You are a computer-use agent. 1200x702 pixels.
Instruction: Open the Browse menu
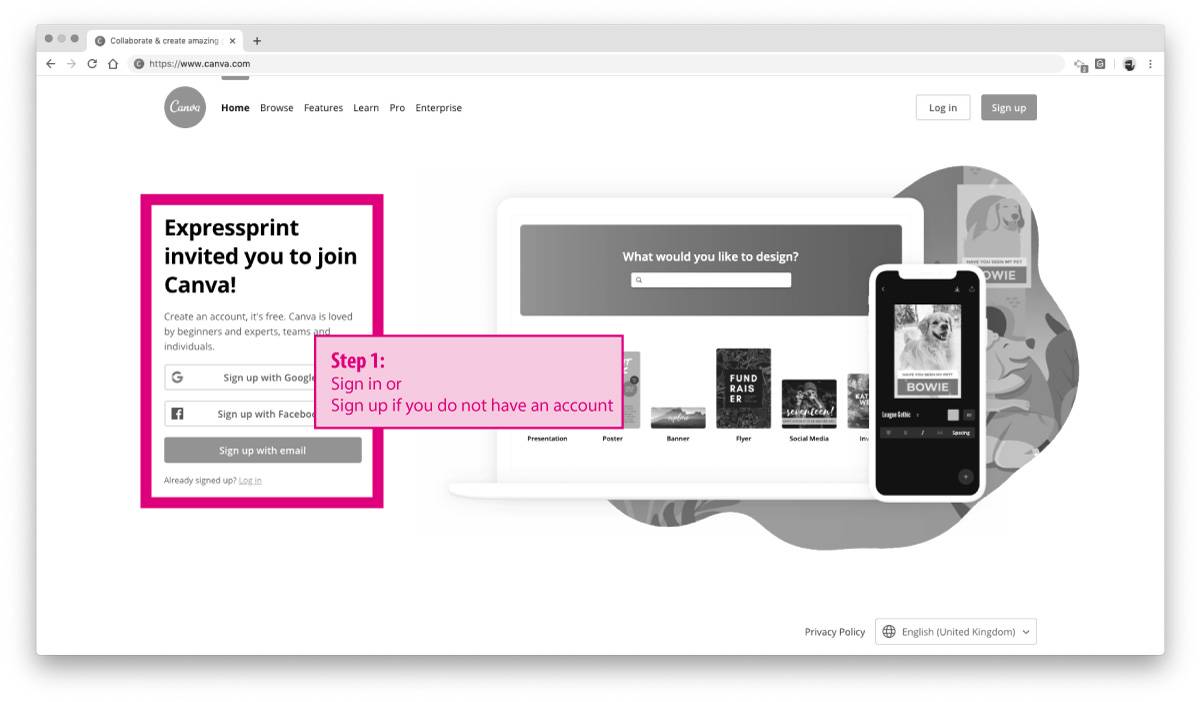pos(277,108)
